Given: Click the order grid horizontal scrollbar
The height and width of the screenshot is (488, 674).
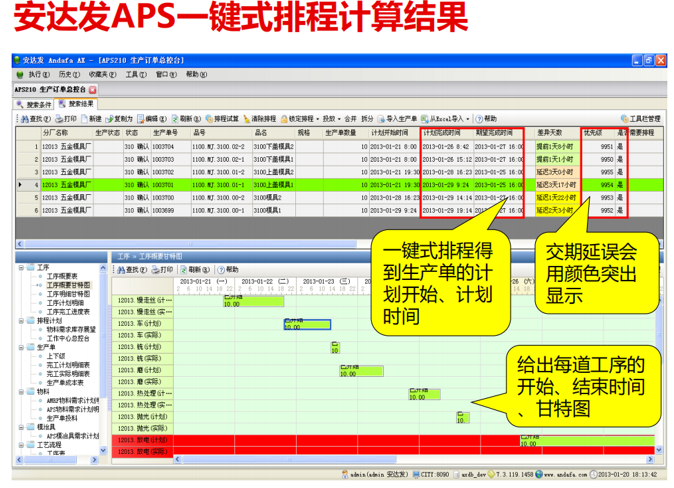Looking at the screenshot, I should click(x=190, y=244).
